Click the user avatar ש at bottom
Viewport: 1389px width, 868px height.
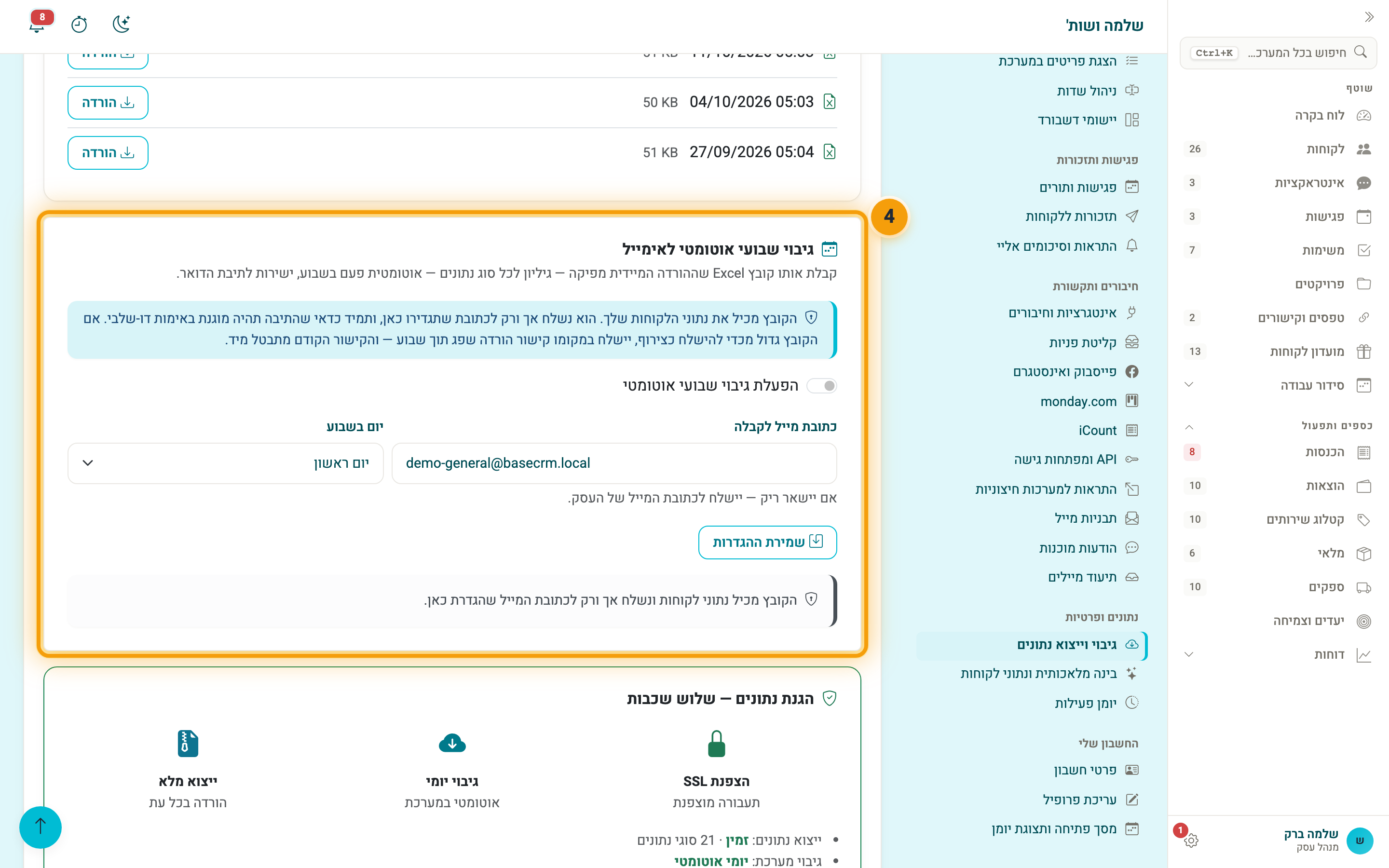tap(1359, 840)
